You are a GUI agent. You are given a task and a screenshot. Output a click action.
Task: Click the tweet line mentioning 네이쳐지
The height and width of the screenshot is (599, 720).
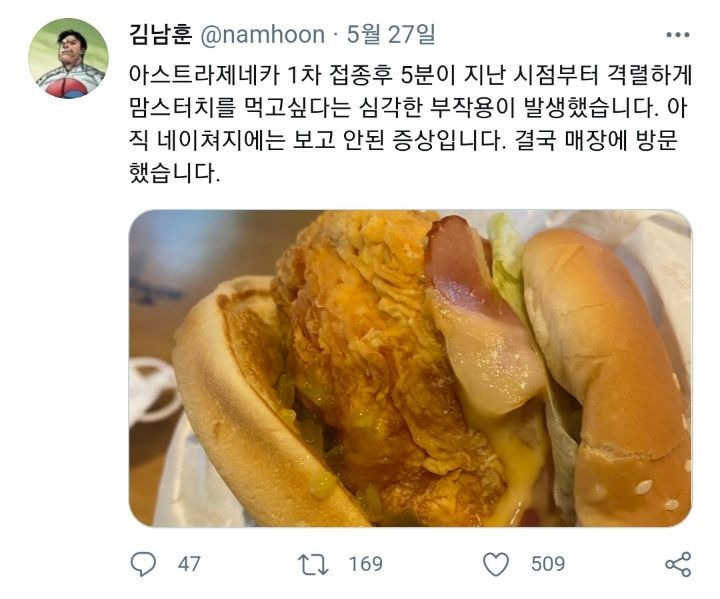coord(403,141)
